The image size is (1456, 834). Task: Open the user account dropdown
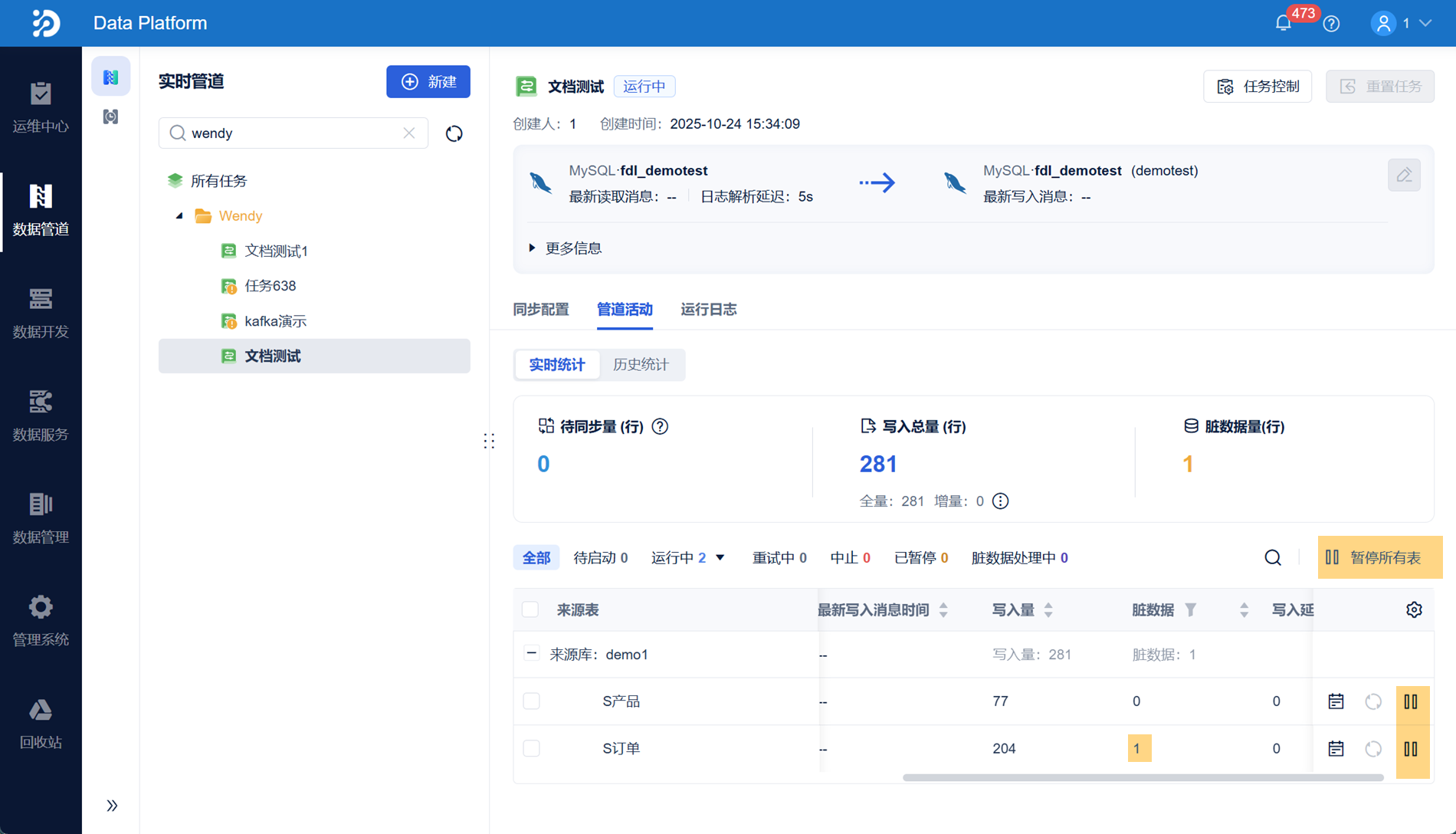(1402, 24)
